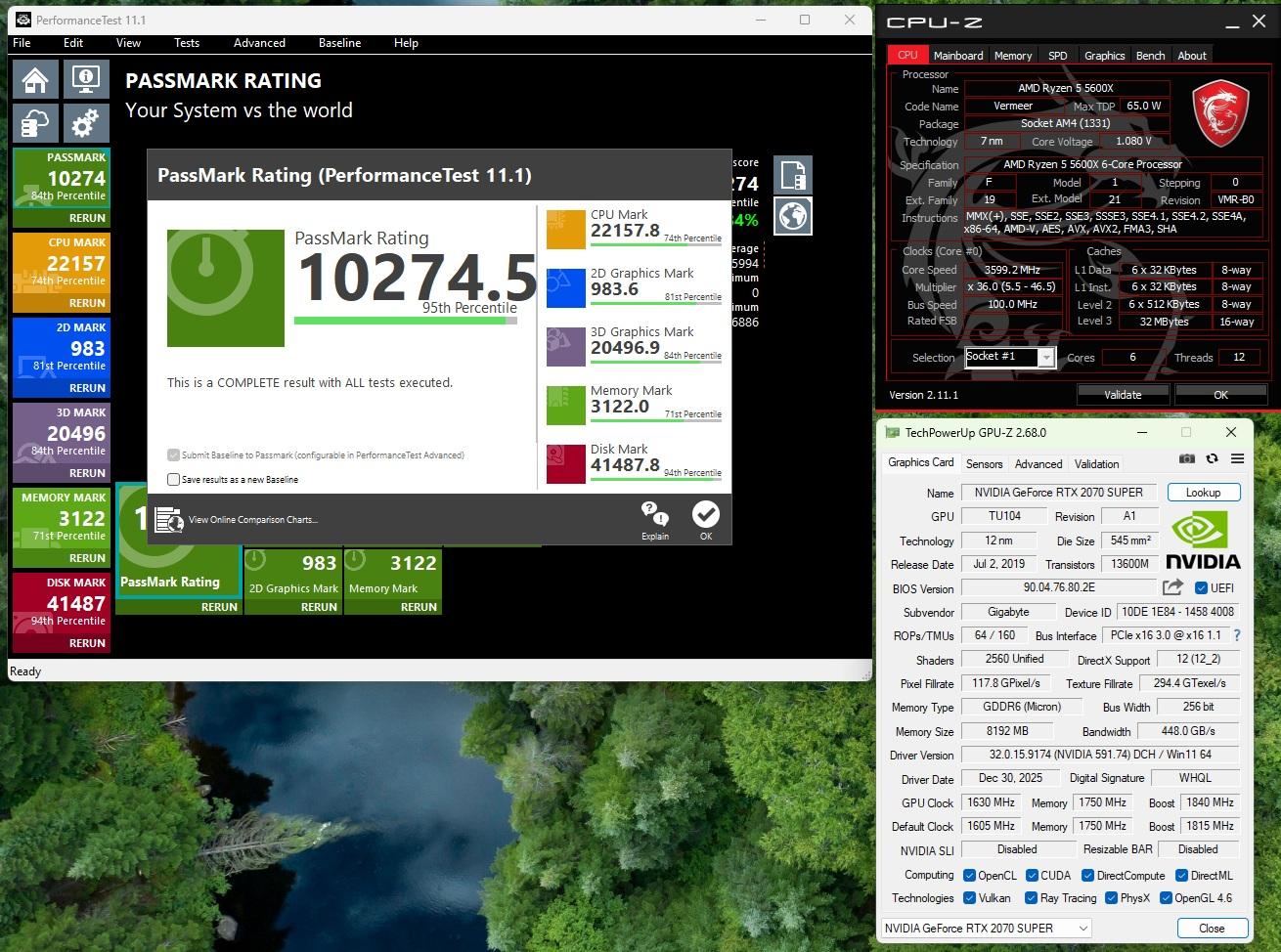The image size is (1281, 952).
Task: Switch to the Bench tab in CPU-Z
Action: click(1150, 56)
